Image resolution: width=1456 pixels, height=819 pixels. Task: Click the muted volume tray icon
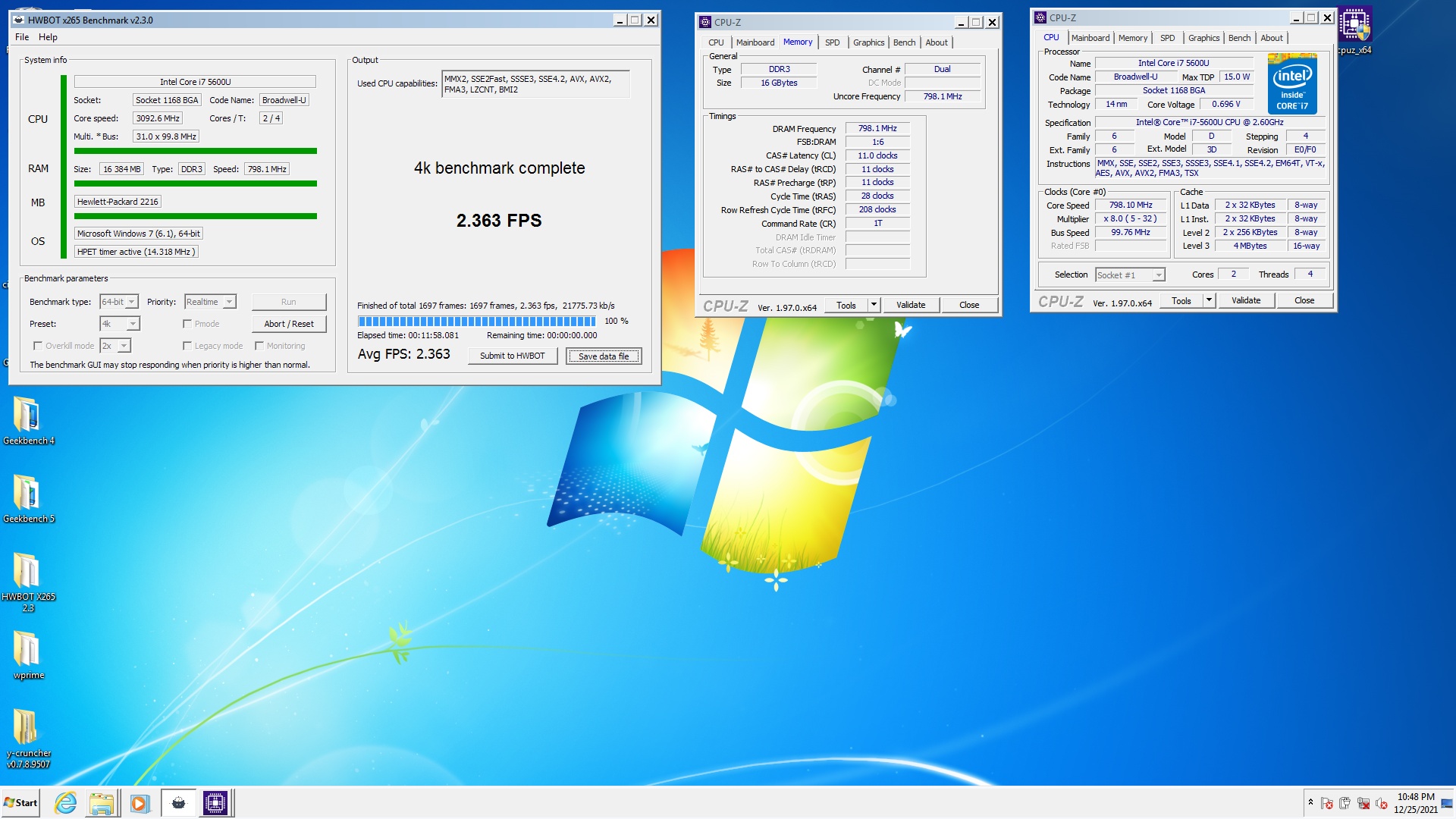(1381, 803)
